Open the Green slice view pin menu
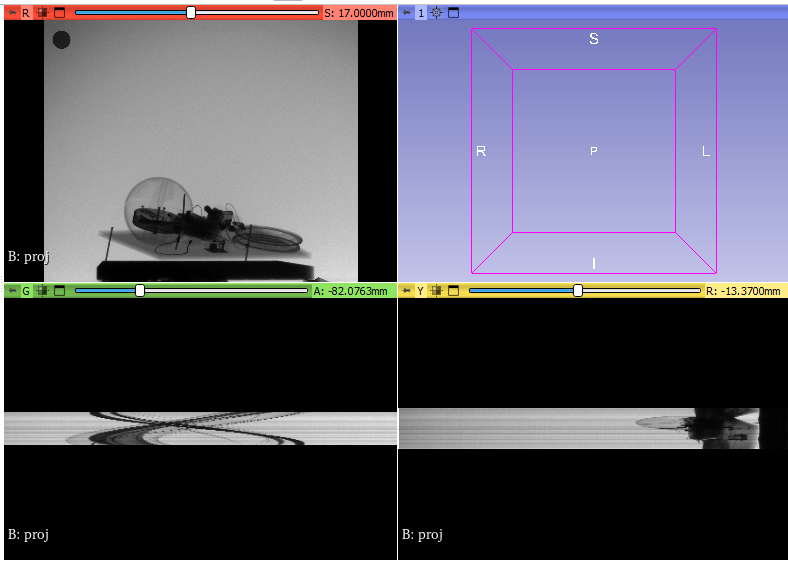The height and width of the screenshot is (563, 788). (x=11, y=290)
